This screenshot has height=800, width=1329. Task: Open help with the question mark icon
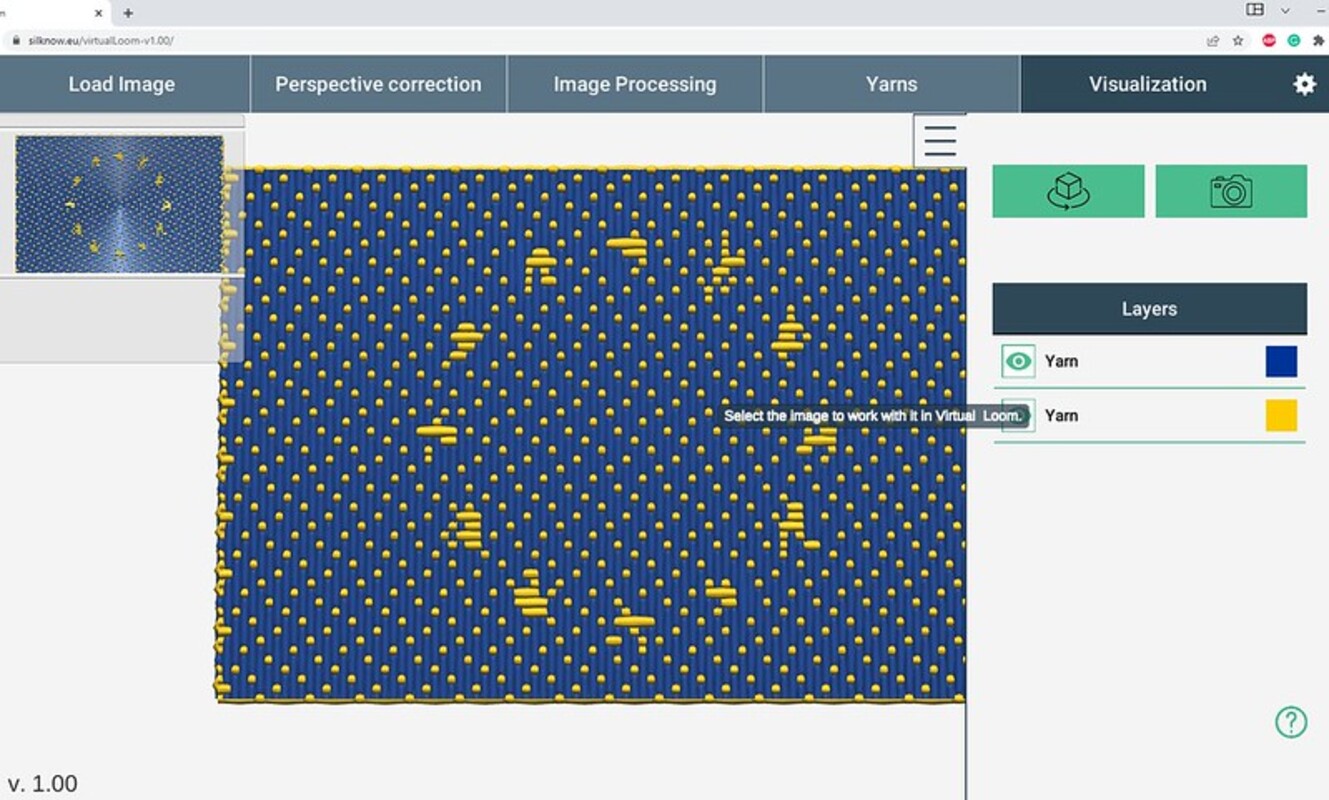click(x=1291, y=722)
